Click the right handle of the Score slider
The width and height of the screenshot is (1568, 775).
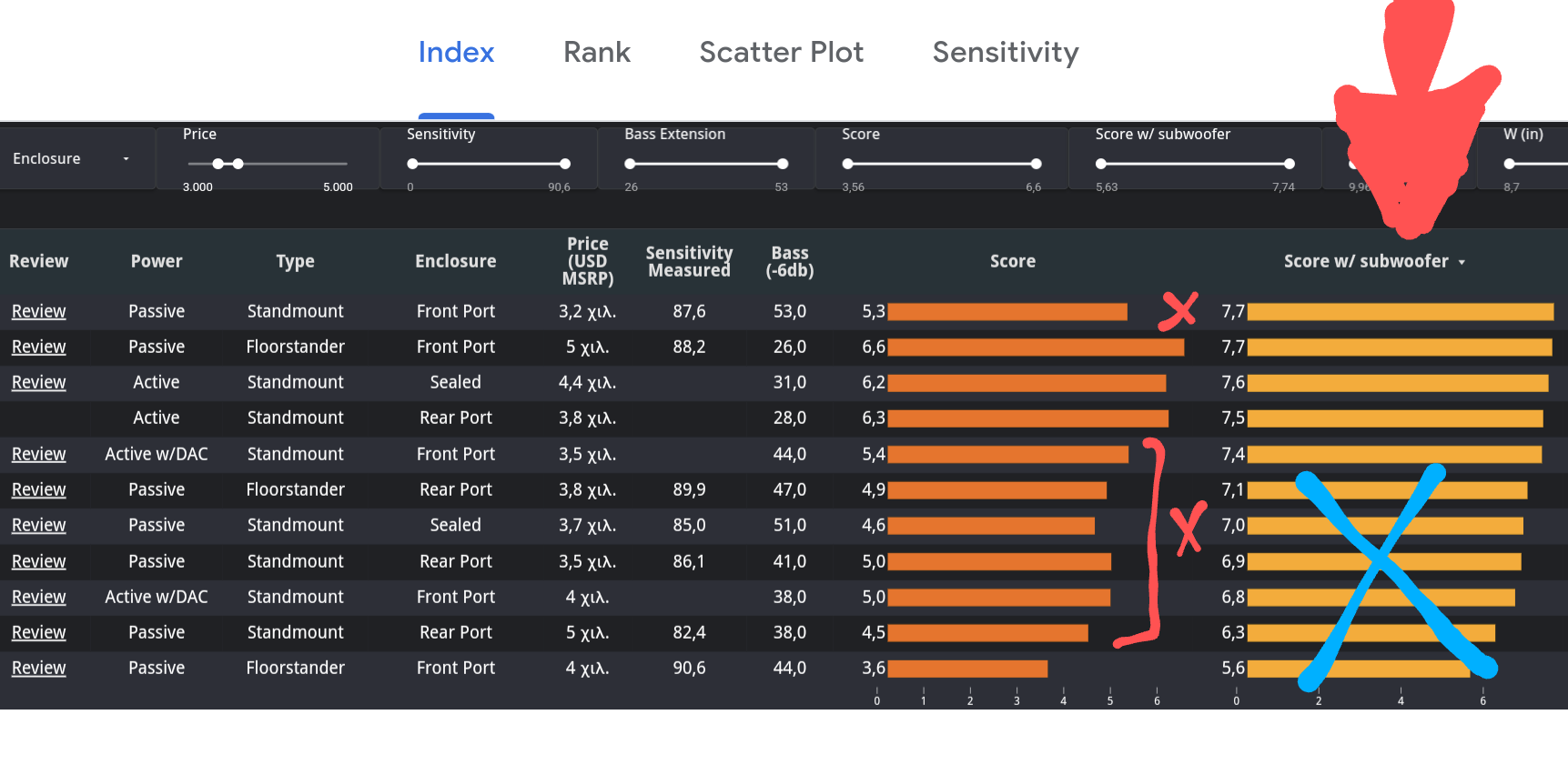pos(1036,164)
